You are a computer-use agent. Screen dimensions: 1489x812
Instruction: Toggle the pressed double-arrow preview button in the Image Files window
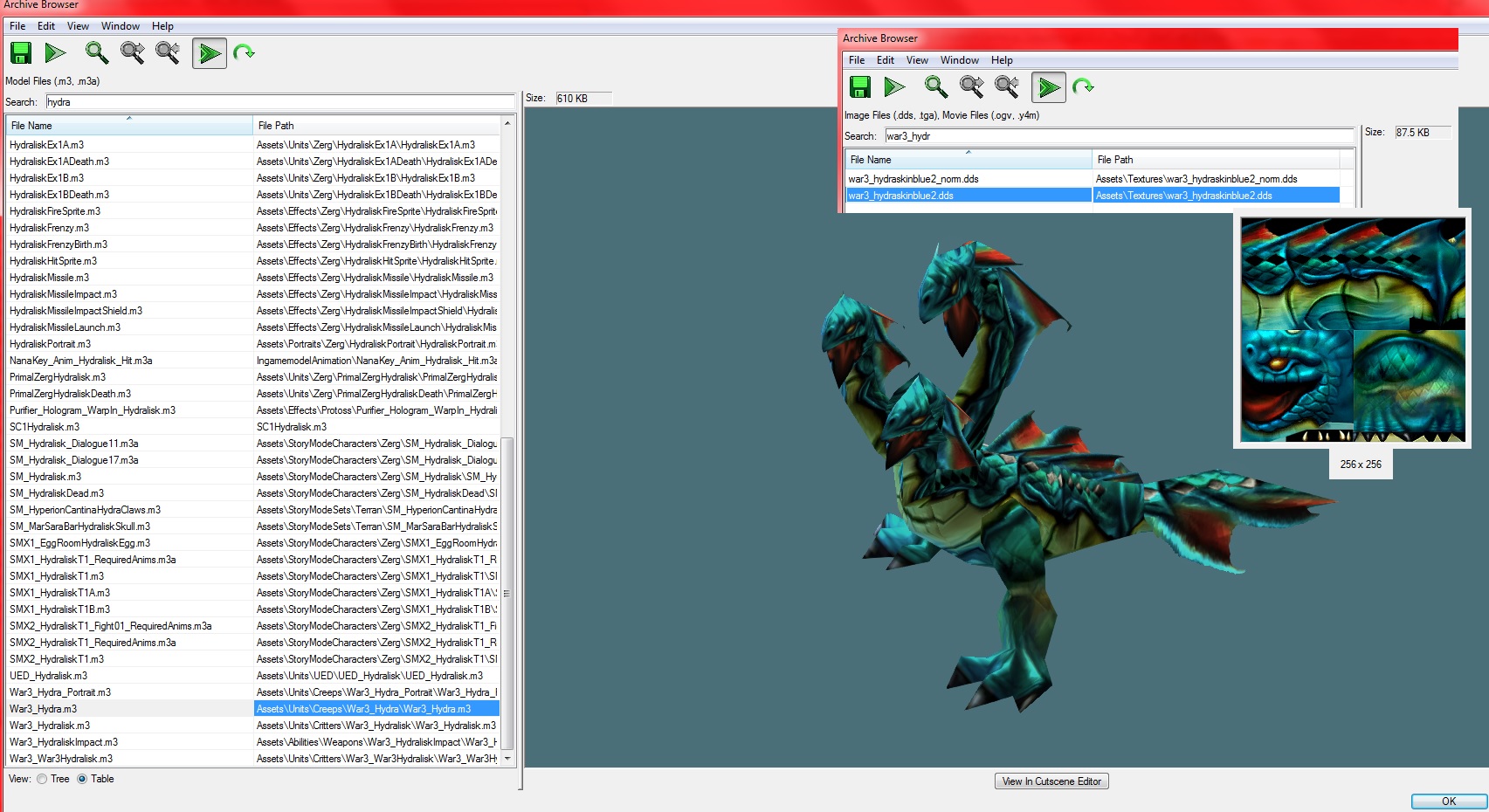click(x=1049, y=86)
